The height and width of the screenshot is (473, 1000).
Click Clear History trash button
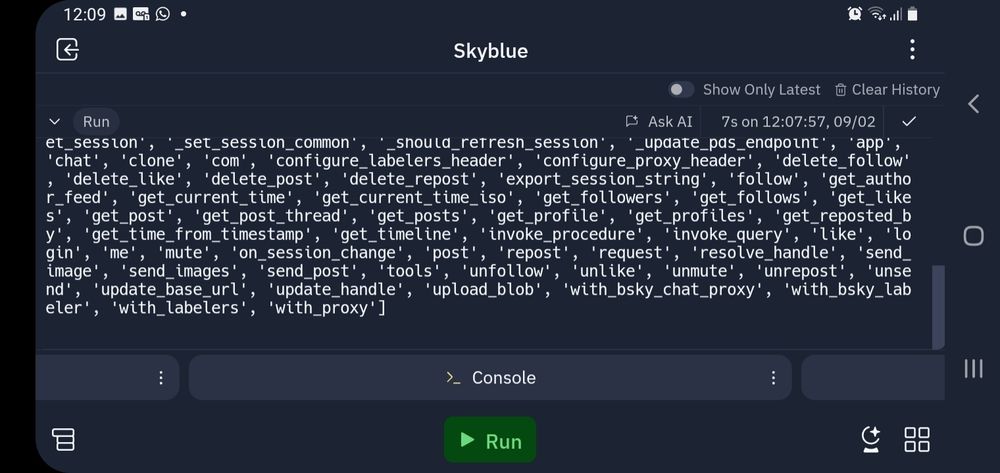(x=887, y=90)
